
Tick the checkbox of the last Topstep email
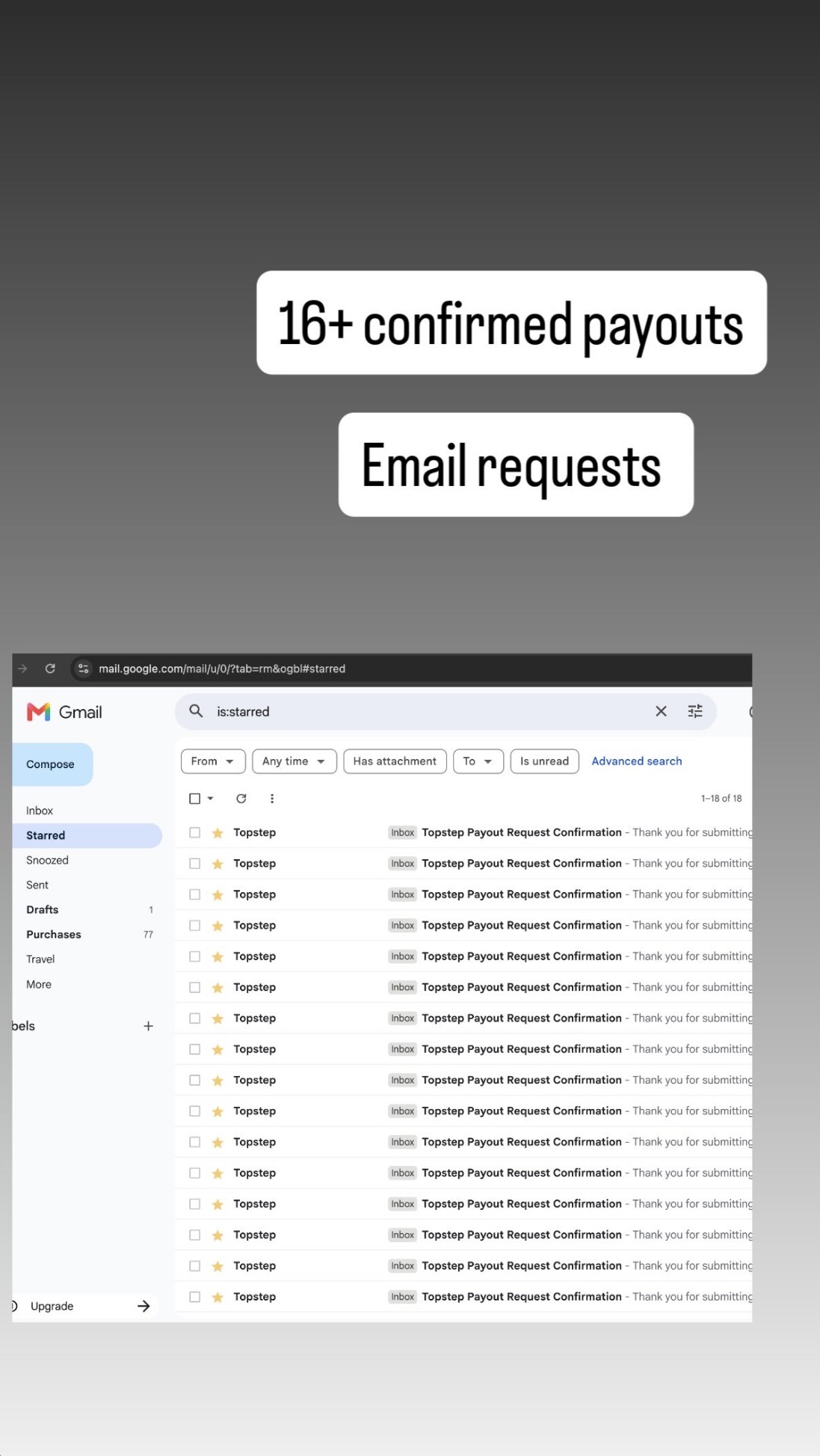point(194,1297)
